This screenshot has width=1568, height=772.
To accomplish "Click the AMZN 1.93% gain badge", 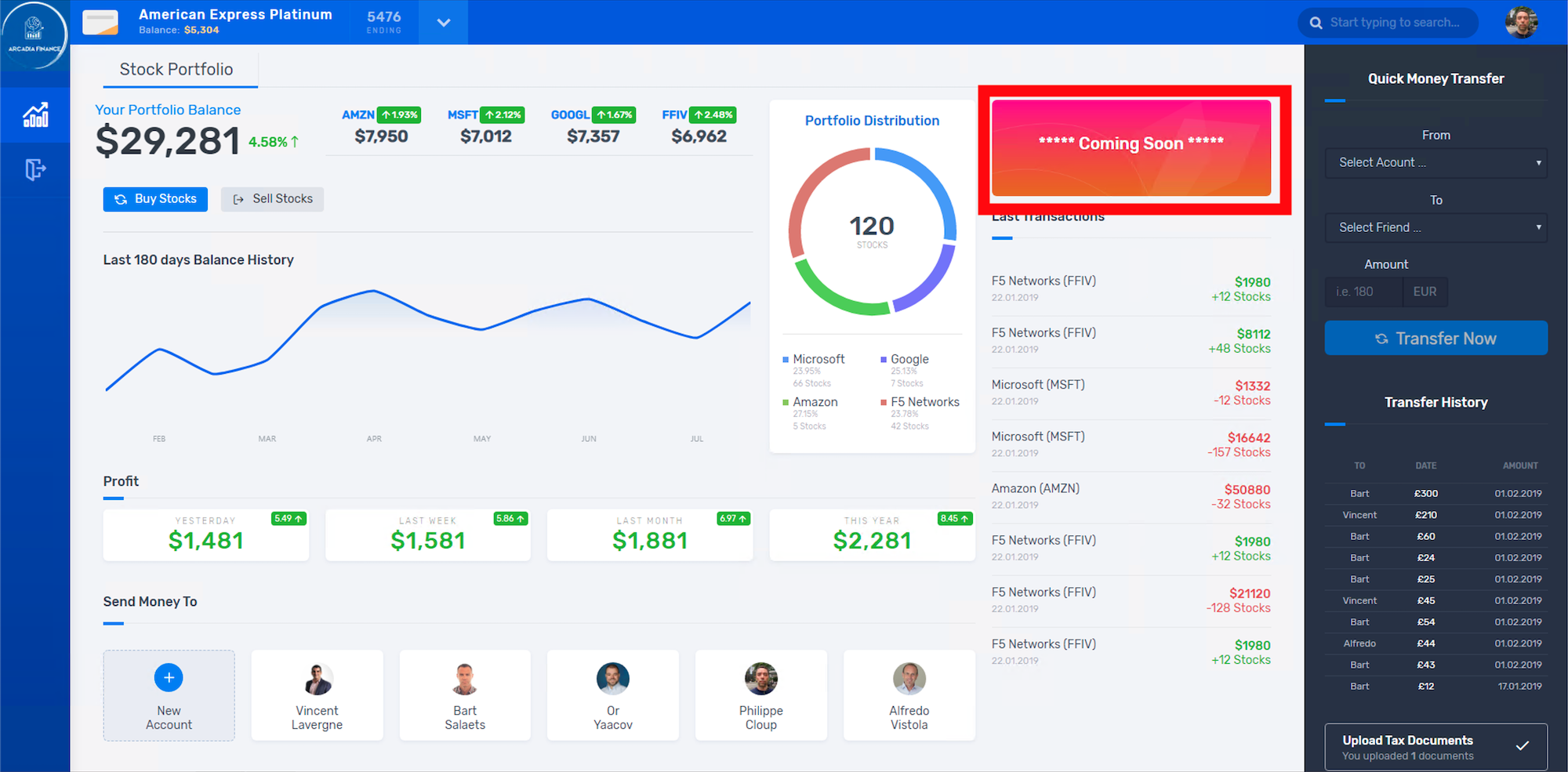I will click(400, 115).
